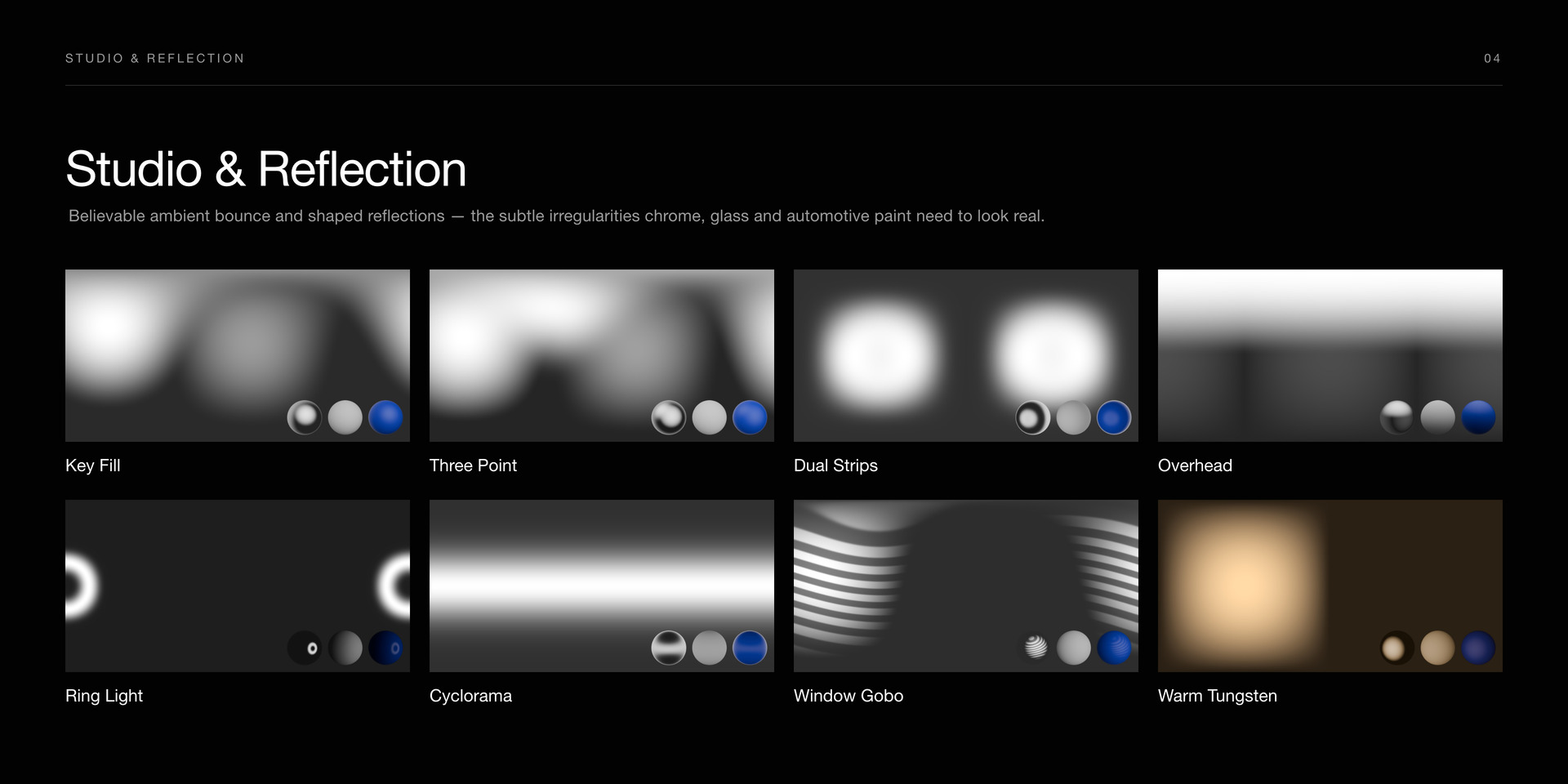This screenshot has width=1568, height=784.
Task: Select the chrome sphere preview on Overhead
Action: 1397,417
